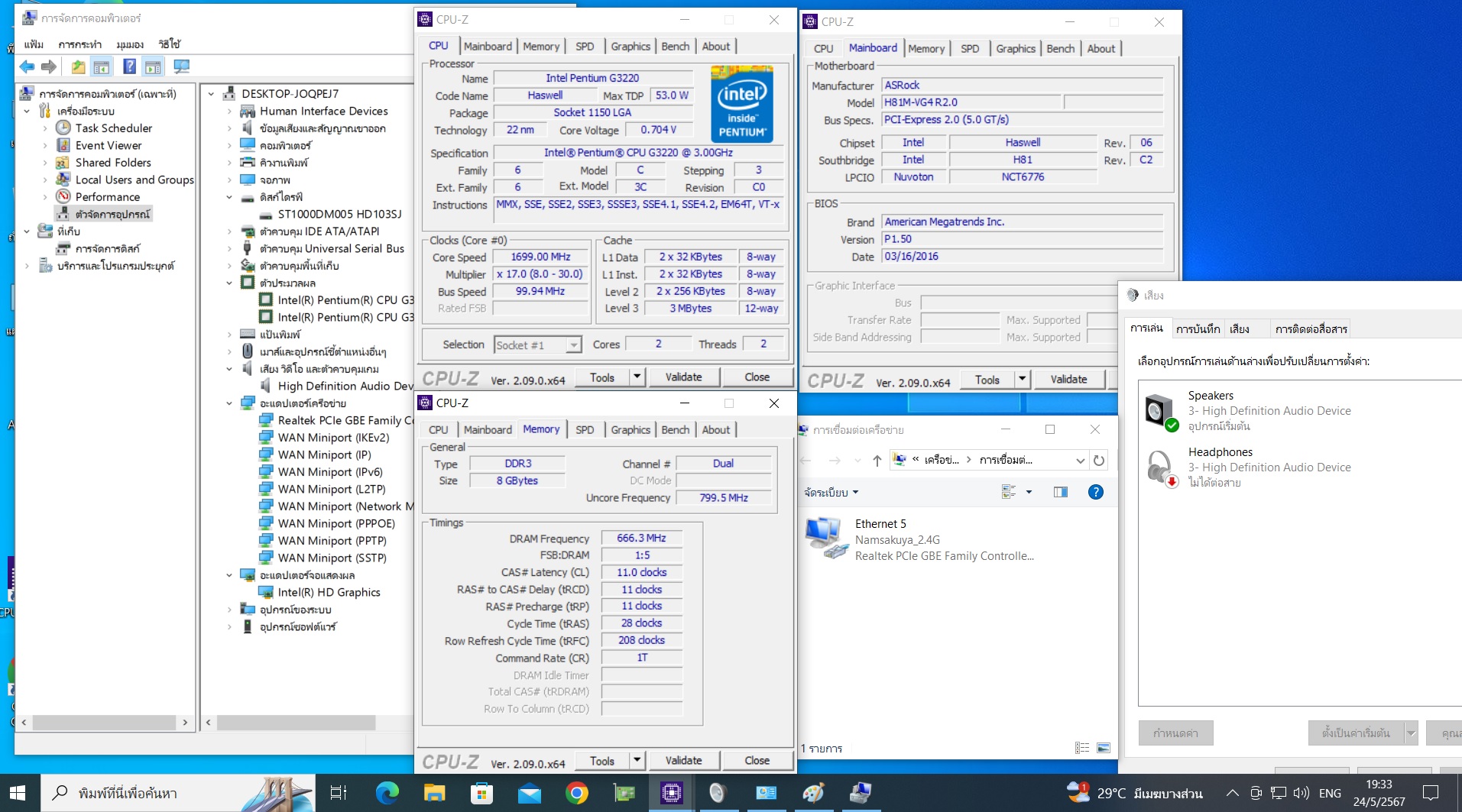Expand Universal Serial Bus controllers category

[229, 249]
